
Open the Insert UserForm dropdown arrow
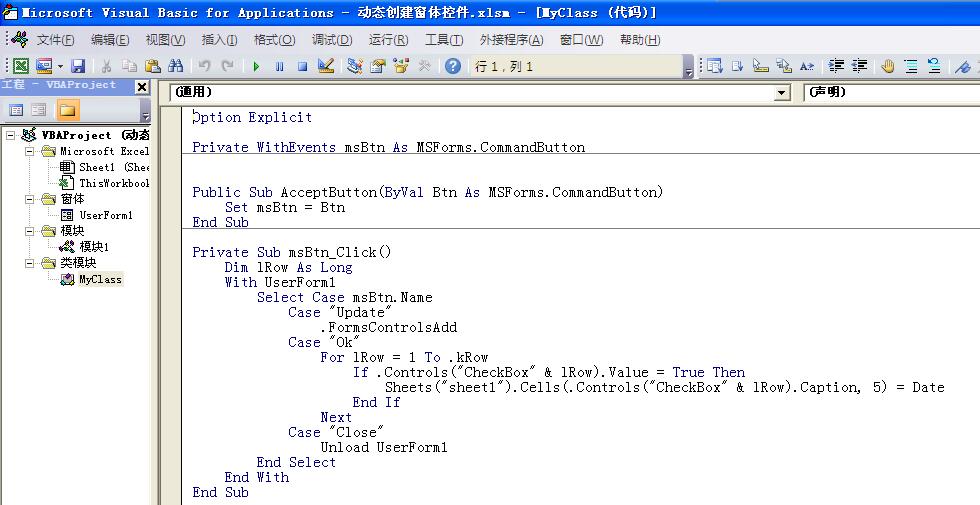[x=61, y=66]
